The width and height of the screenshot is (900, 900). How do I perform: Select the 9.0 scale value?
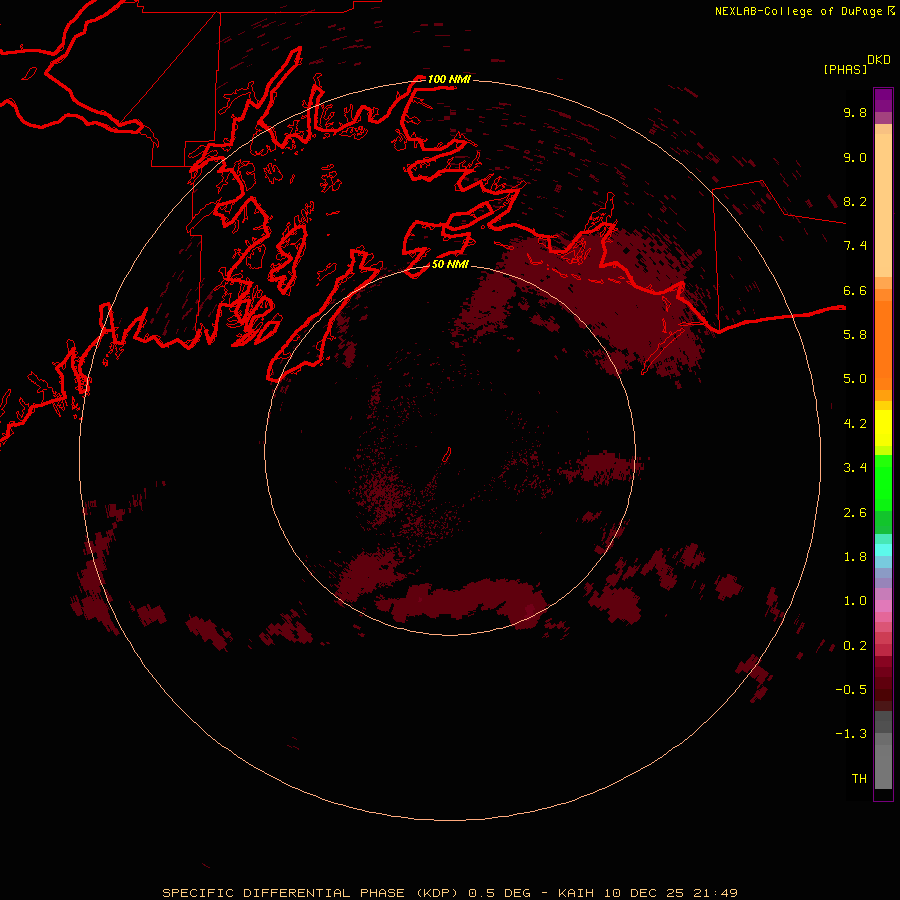(855, 157)
